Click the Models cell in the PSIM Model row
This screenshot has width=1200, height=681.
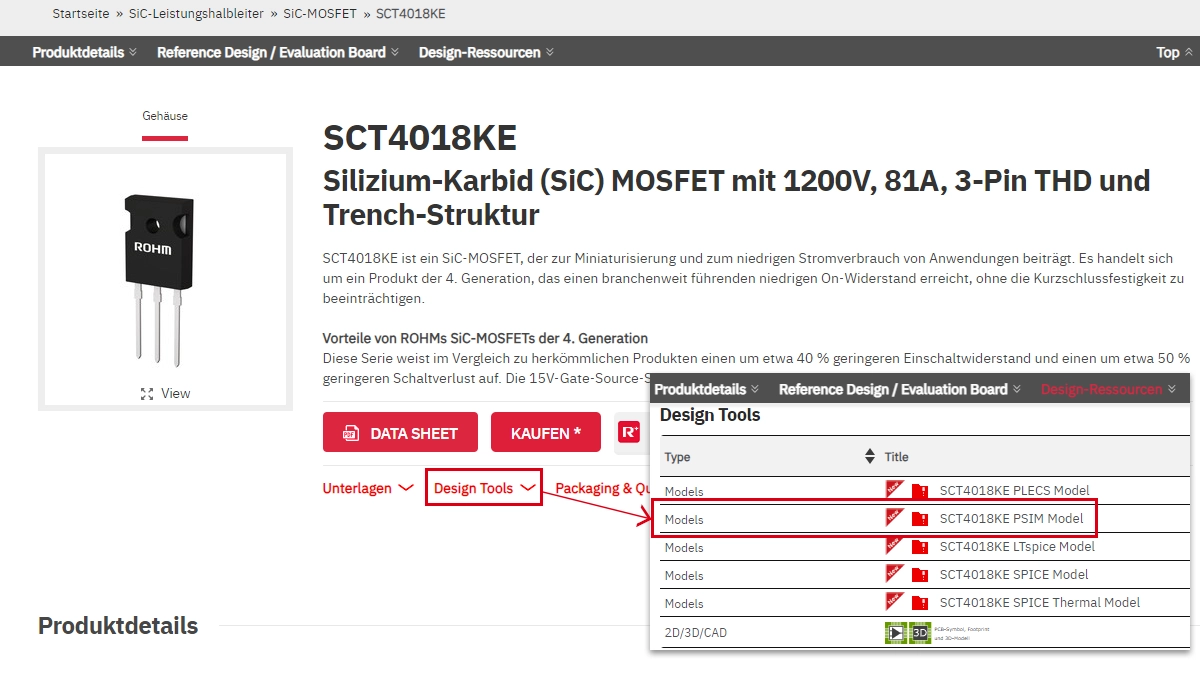684,520
